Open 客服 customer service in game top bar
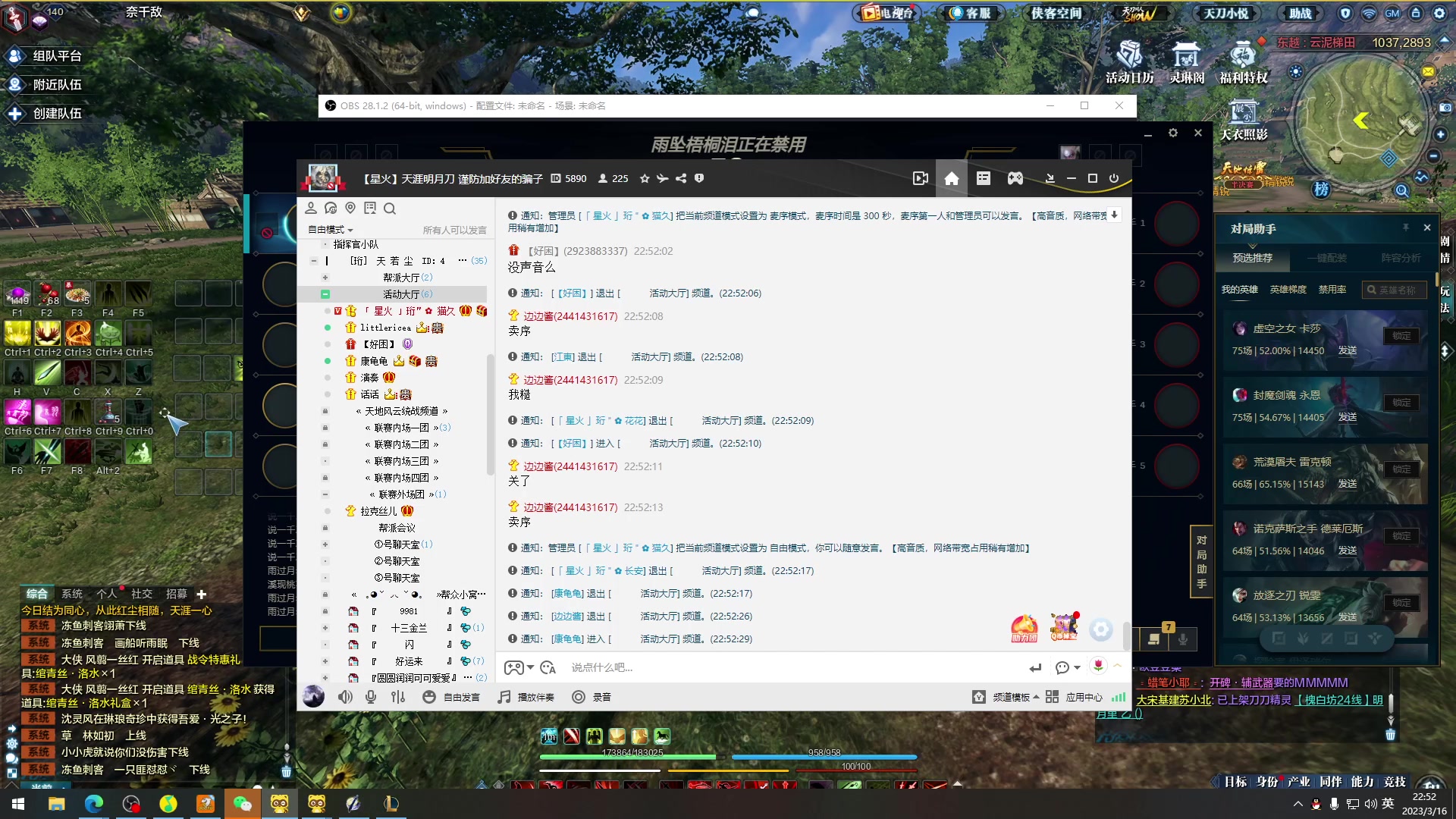Screen dimensions: 1456x819 tap(971, 13)
